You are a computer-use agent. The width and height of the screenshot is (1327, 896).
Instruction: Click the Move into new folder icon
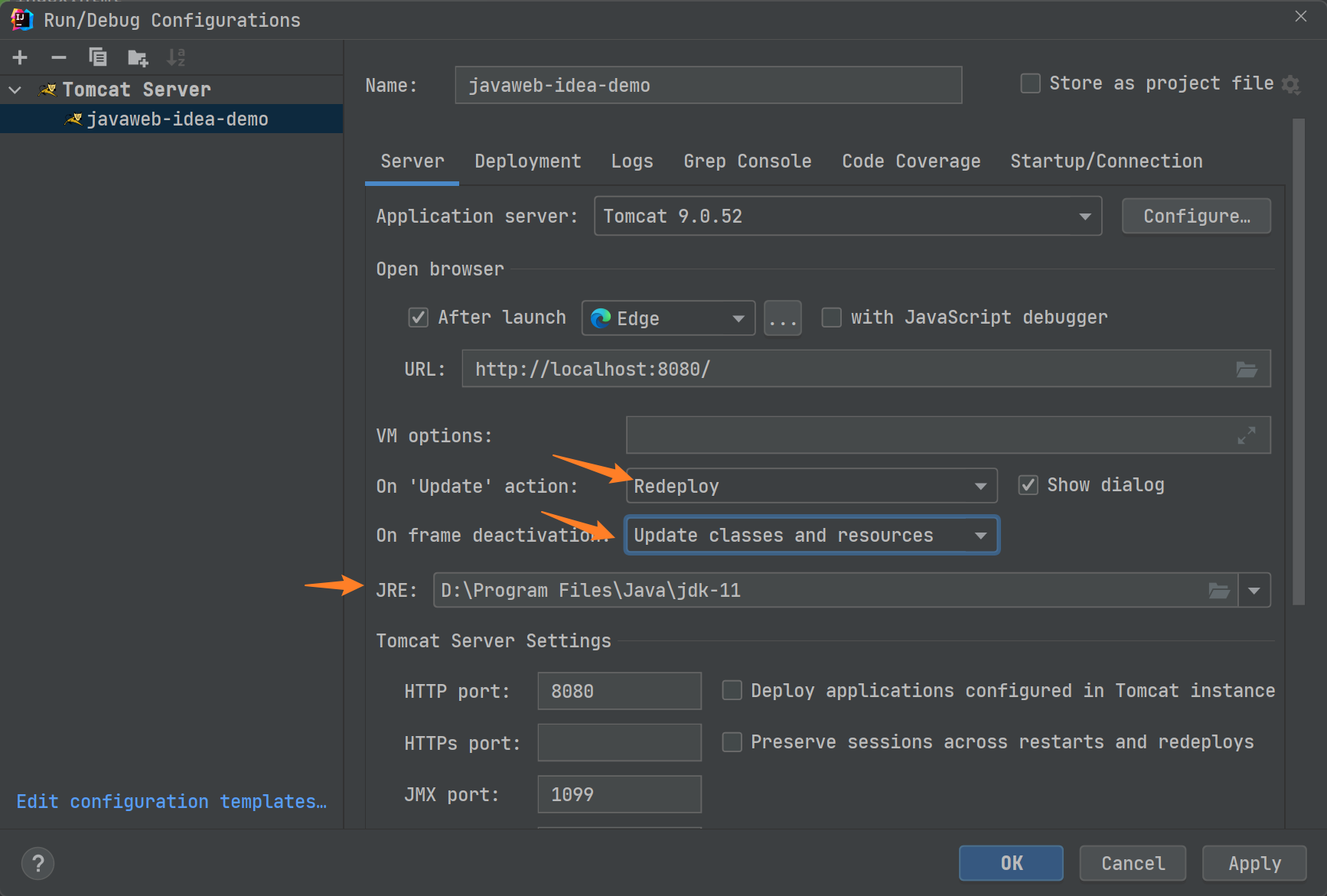click(x=138, y=57)
